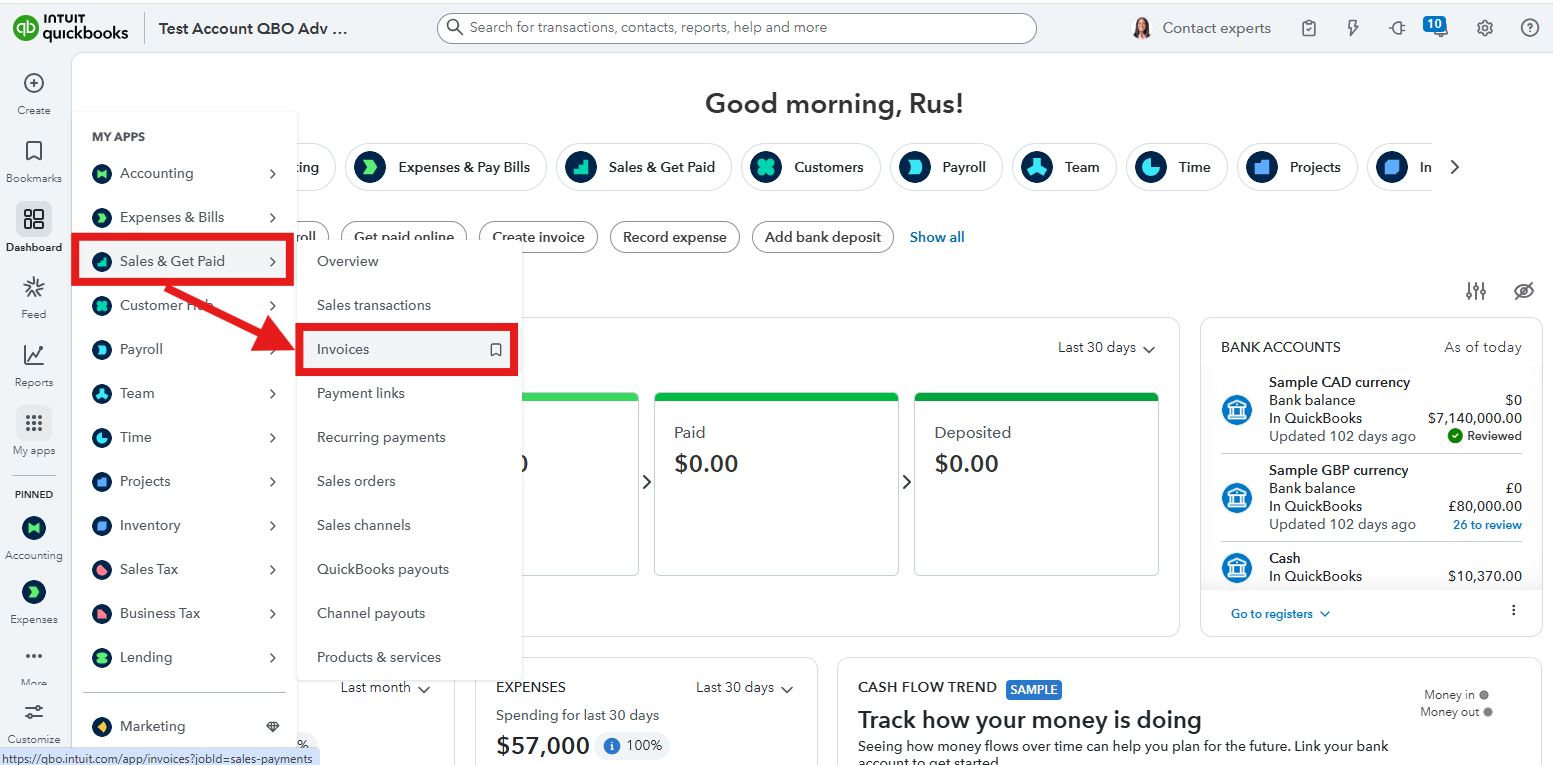
Task: Select Sales orders in submenu
Action: coord(356,482)
